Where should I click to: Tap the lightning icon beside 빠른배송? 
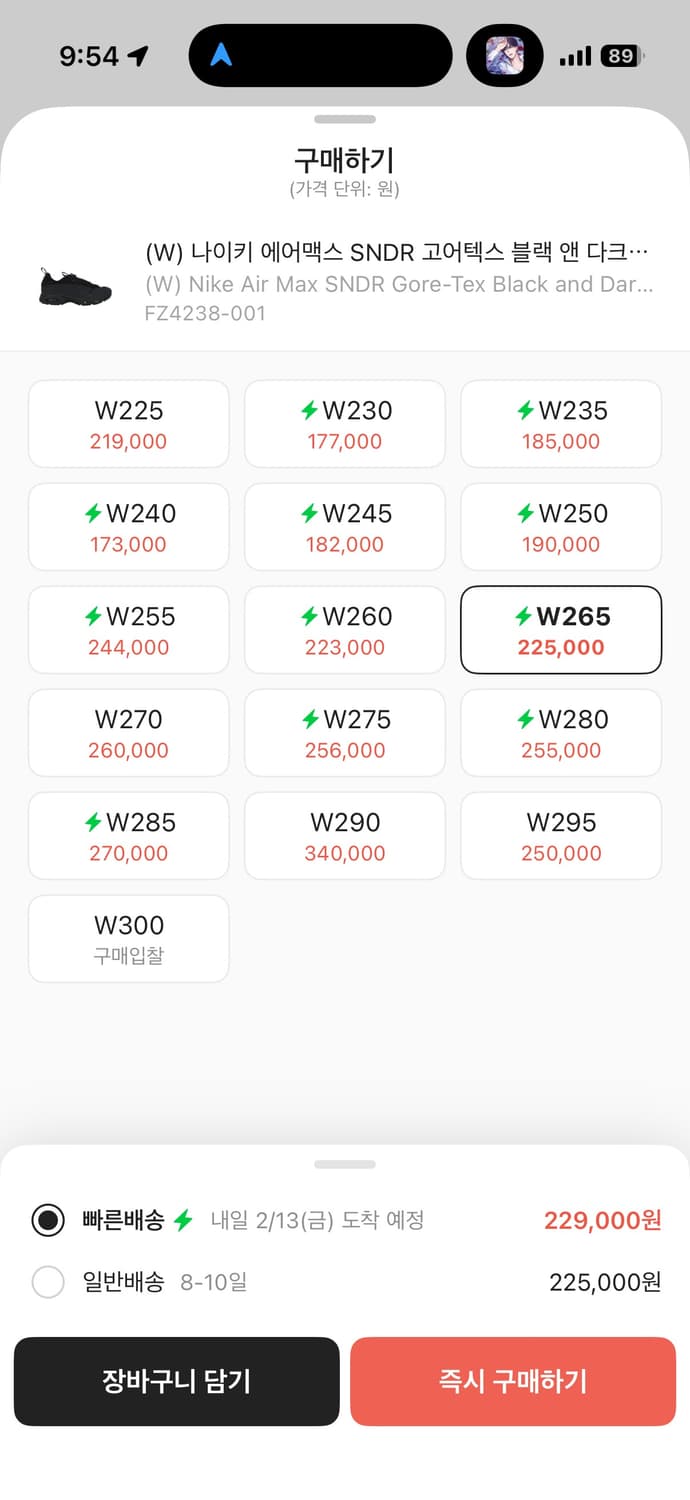click(183, 1220)
